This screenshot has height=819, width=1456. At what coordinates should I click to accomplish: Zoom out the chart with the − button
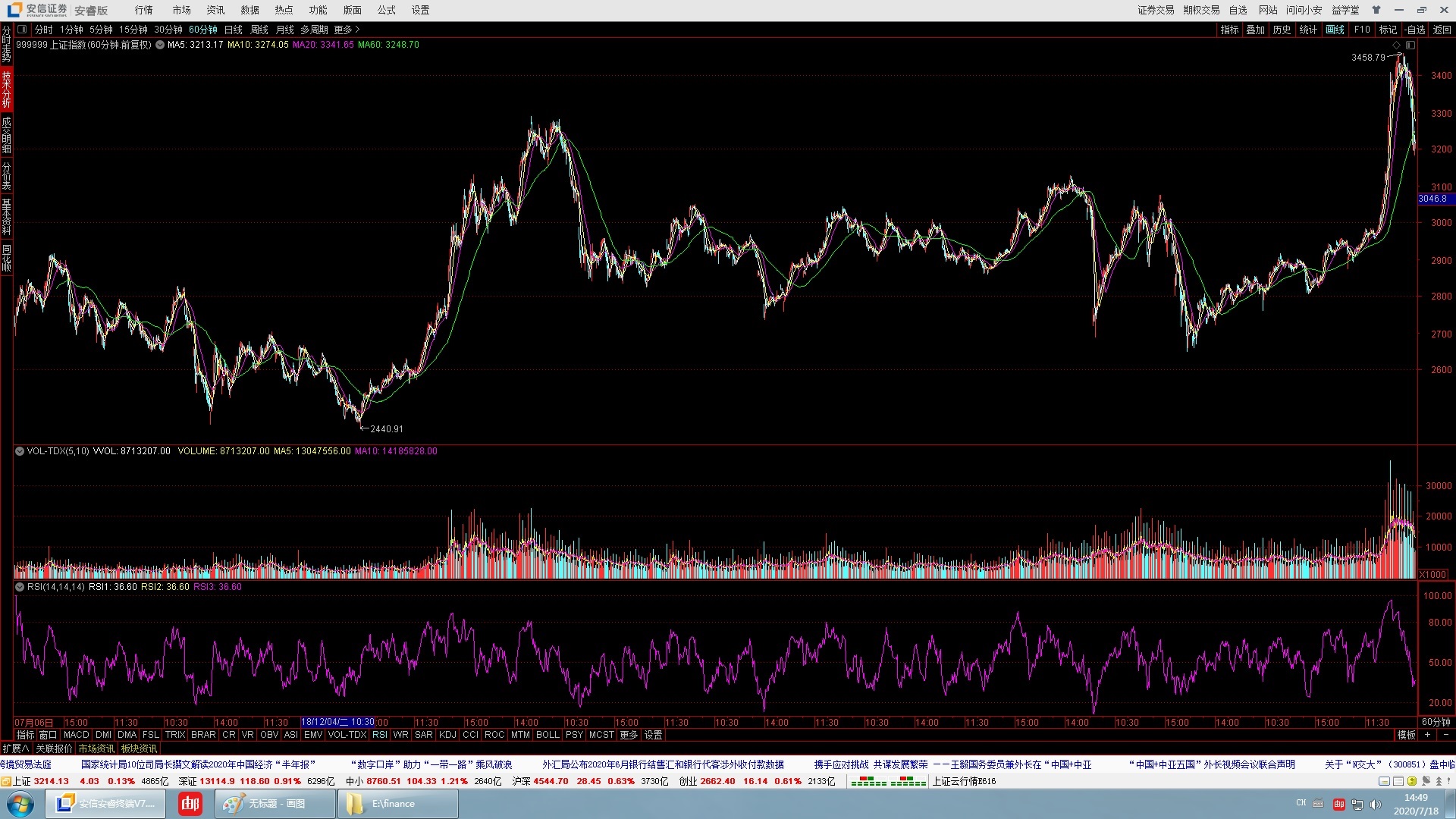(x=1445, y=735)
